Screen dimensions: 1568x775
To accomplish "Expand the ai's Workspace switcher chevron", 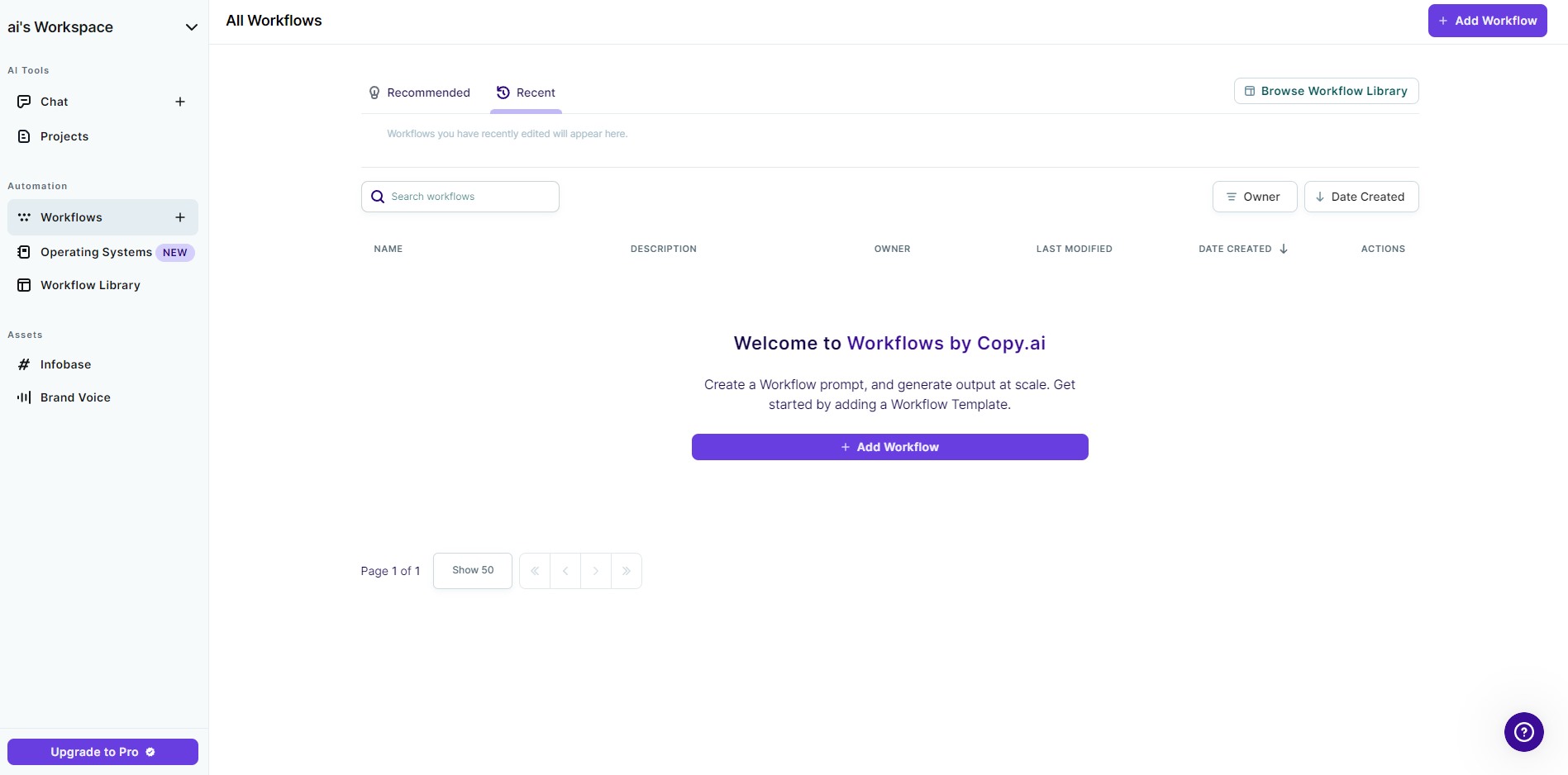I will click(x=192, y=27).
